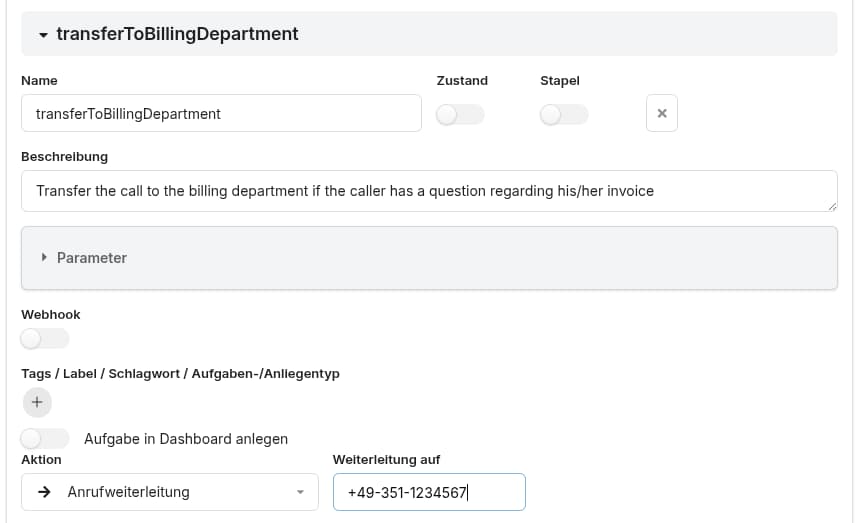Click the Parameter panel label
The image size is (859, 523).
pos(92,258)
